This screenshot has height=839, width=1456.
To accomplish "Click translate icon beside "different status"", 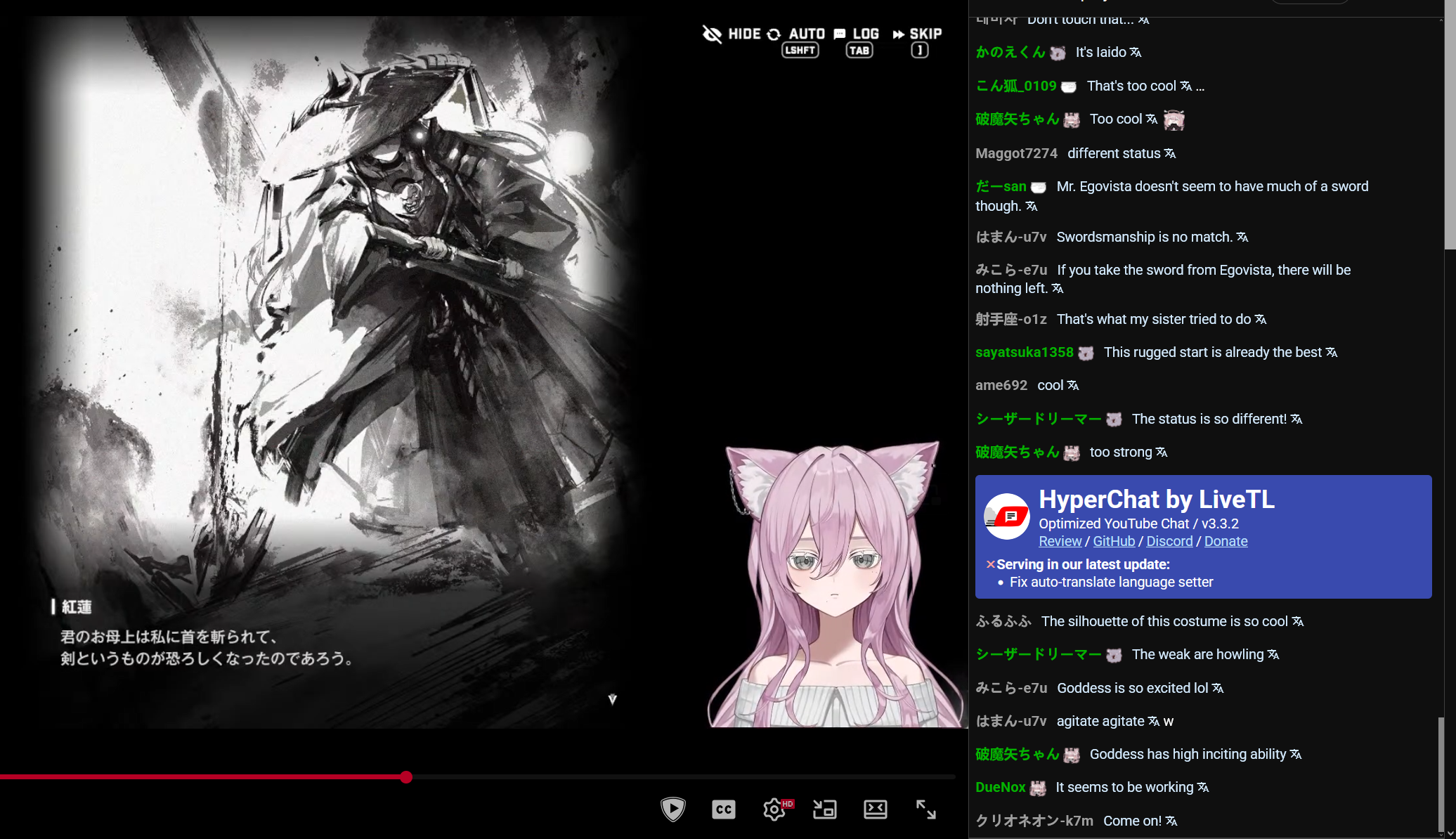I will pyautogui.click(x=1169, y=153).
